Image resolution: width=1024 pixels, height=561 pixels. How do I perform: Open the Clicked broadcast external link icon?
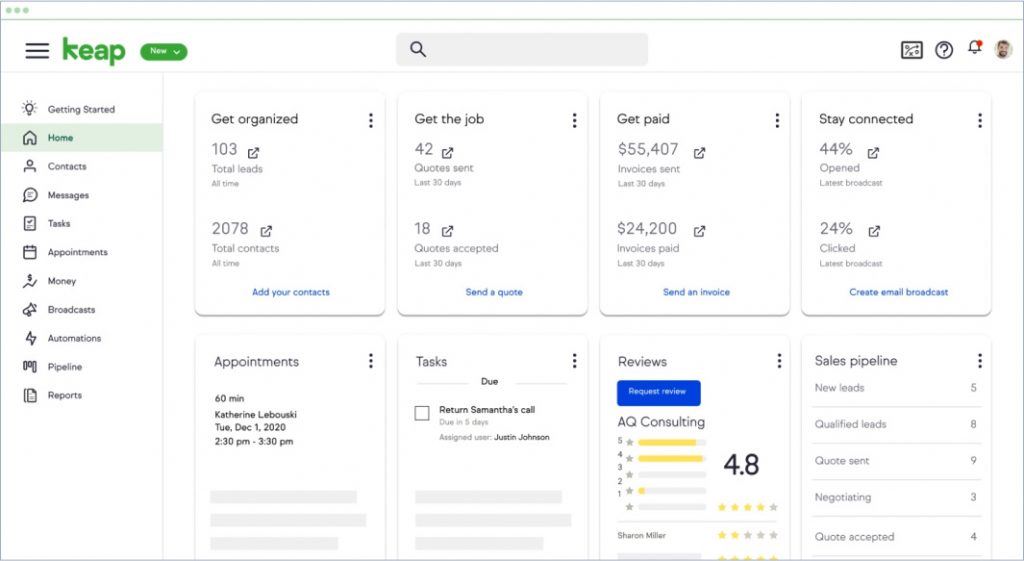pyautogui.click(x=874, y=231)
